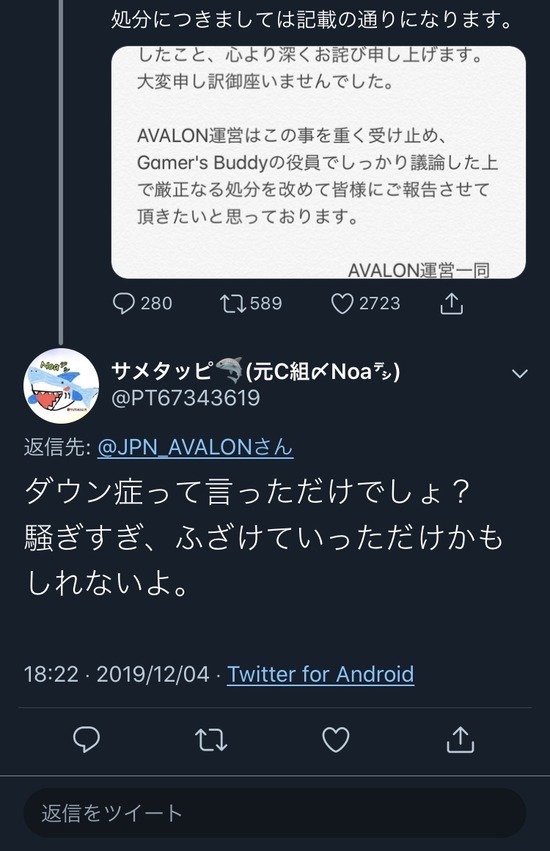Image resolution: width=550 pixels, height=851 pixels.
Task: Open the @JPN_AVALON mention link
Action: [195, 447]
